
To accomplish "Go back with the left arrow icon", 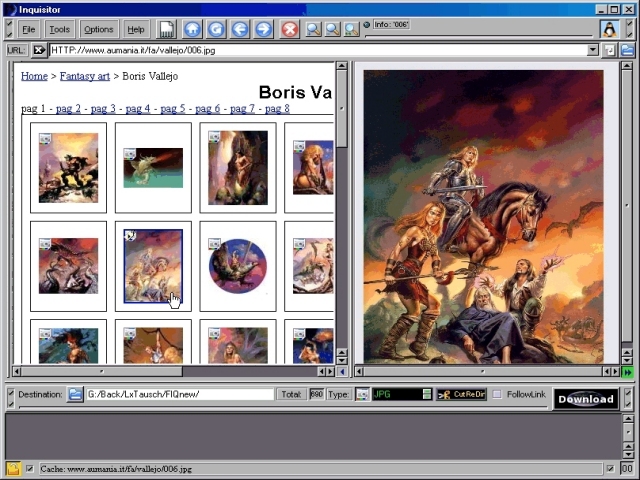I will coord(240,29).
